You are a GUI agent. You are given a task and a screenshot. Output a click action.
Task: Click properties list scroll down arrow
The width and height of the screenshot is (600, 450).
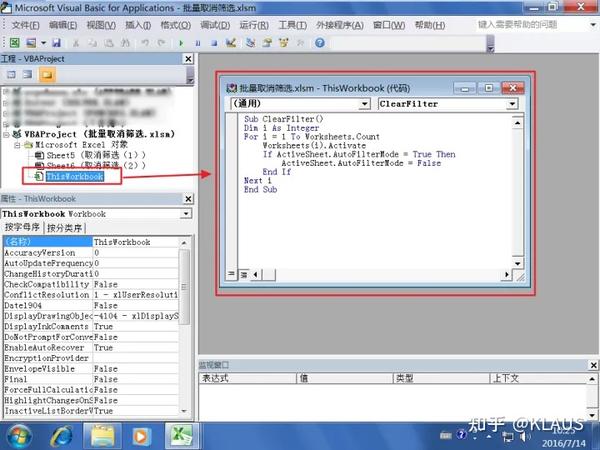pos(184,411)
